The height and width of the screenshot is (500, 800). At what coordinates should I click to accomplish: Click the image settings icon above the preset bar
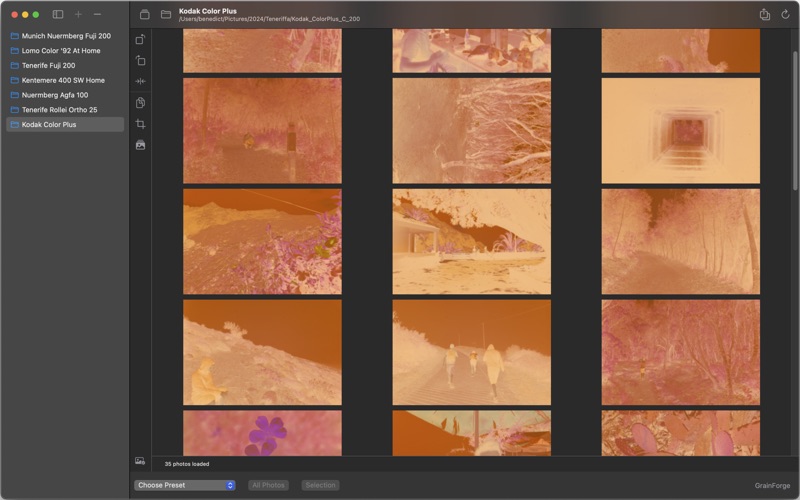click(140, 461)
